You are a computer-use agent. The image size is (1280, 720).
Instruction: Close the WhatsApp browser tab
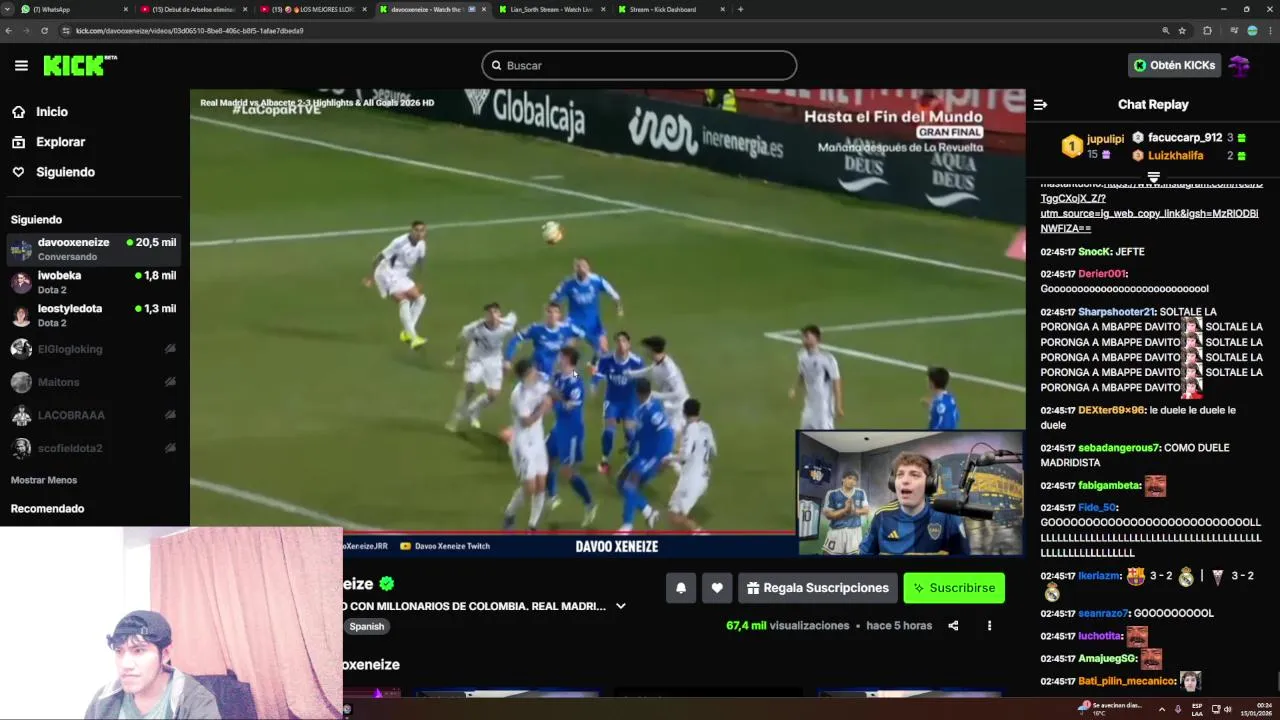(x=126, y=9)
